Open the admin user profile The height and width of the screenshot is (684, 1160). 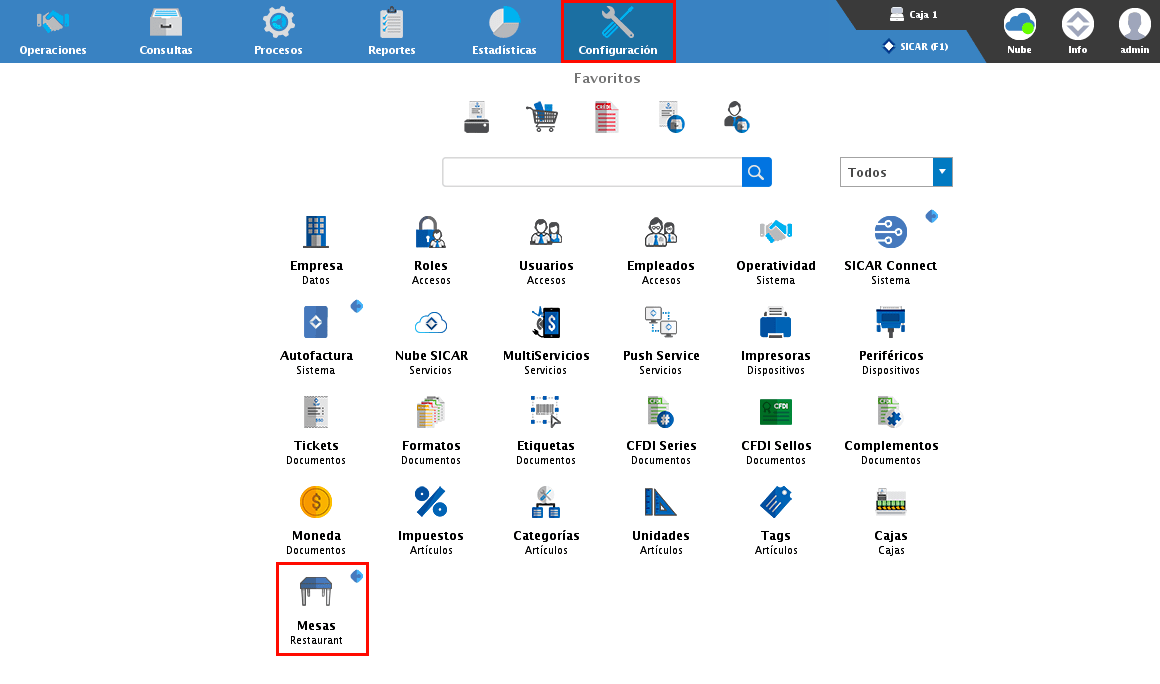[1134, 31]
